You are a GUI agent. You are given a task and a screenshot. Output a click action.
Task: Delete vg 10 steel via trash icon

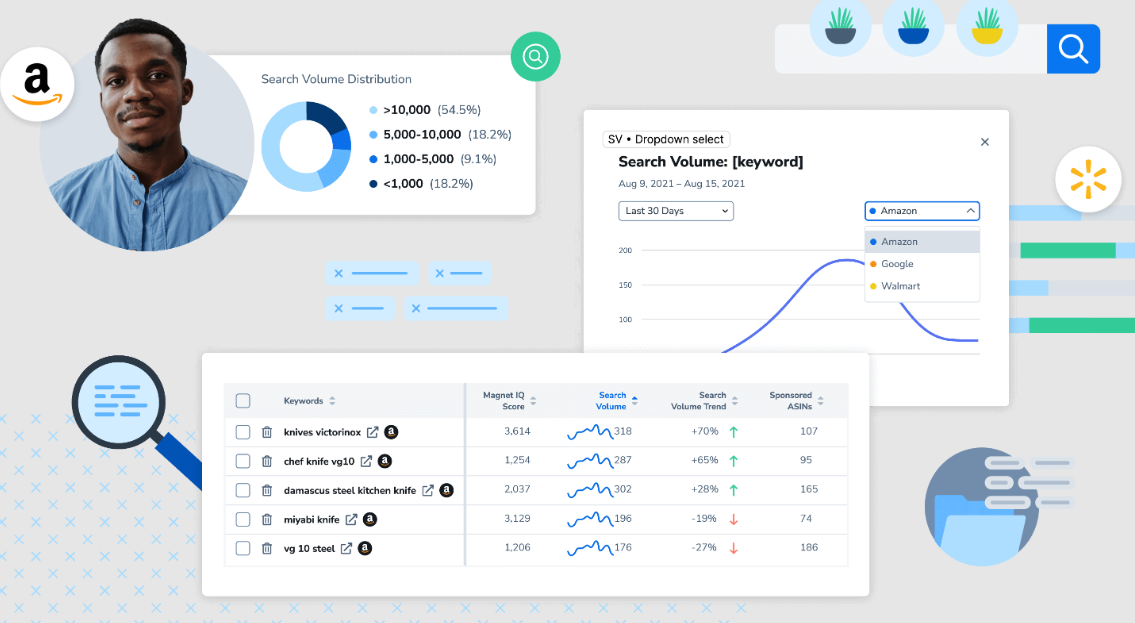pos(266,548)
